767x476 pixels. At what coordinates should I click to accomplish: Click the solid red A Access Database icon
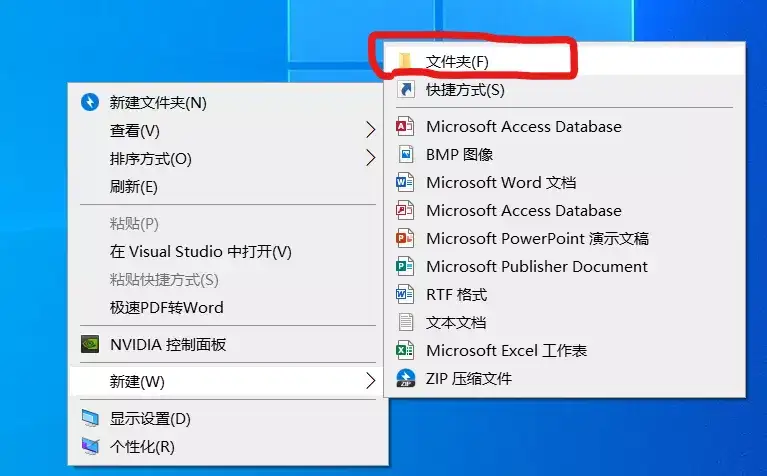405,126
